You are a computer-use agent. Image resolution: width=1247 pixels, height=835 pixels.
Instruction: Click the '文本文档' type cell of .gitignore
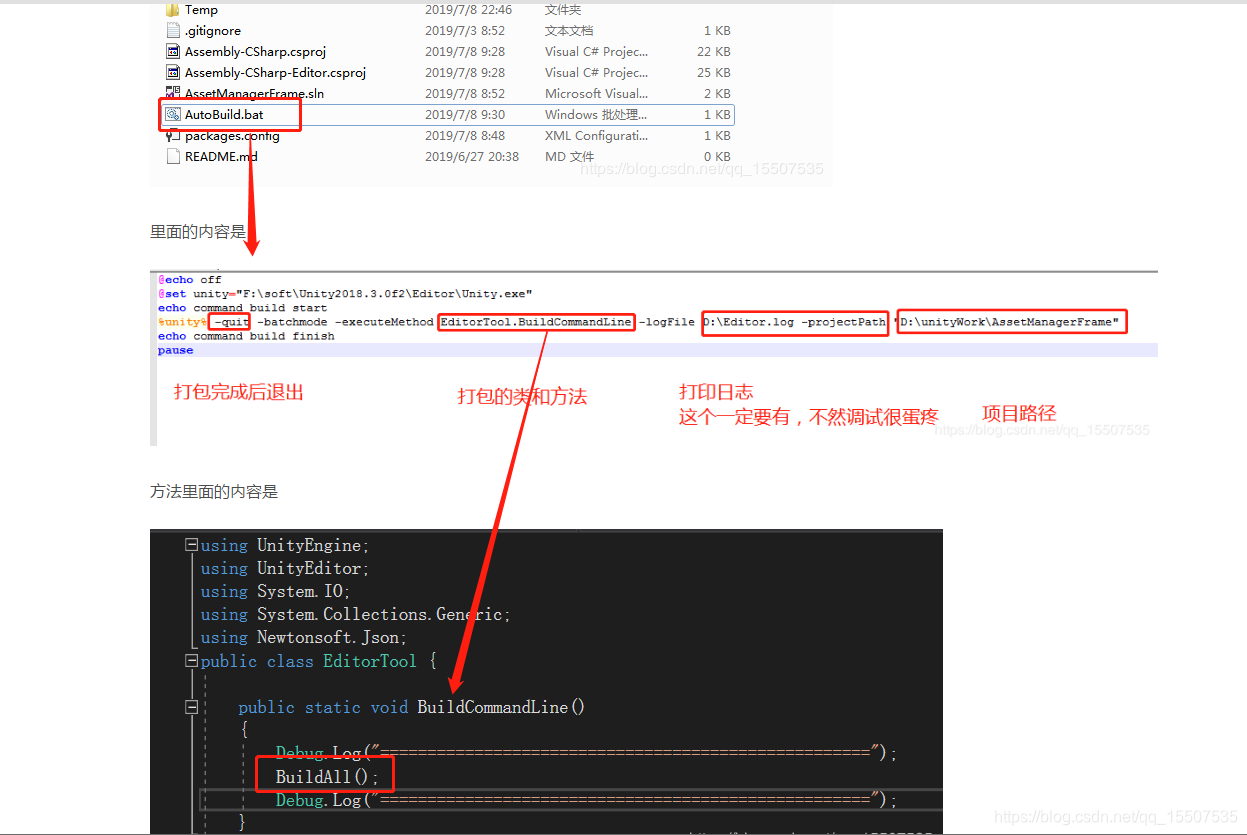click(569, 31)
